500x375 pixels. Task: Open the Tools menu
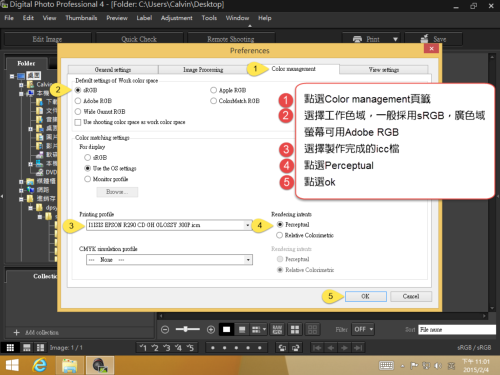[x=209, y=18]
